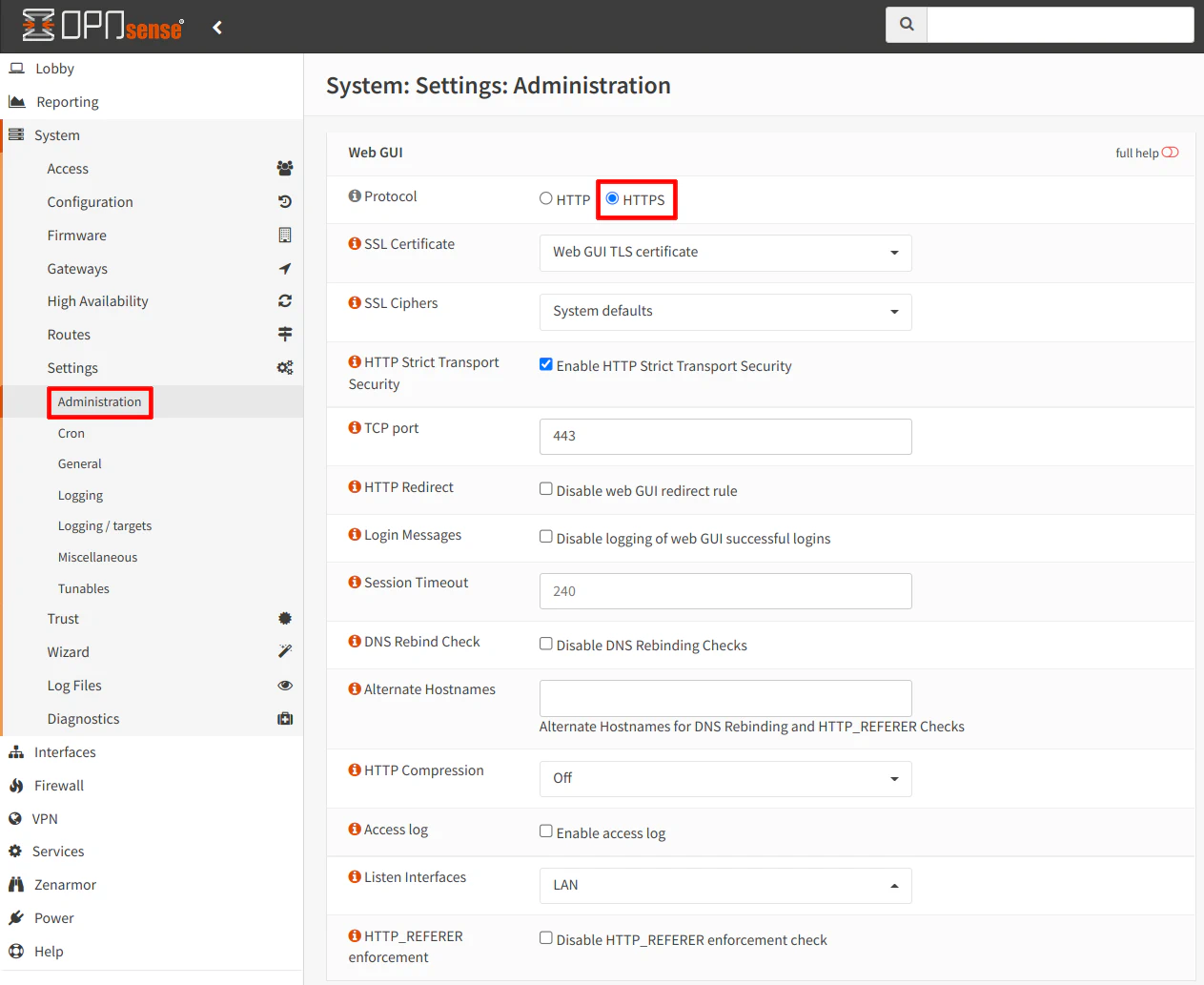Go to the Cron settings page
Viewport: 1204px width, 985px height.
click(x=71, y=433)
